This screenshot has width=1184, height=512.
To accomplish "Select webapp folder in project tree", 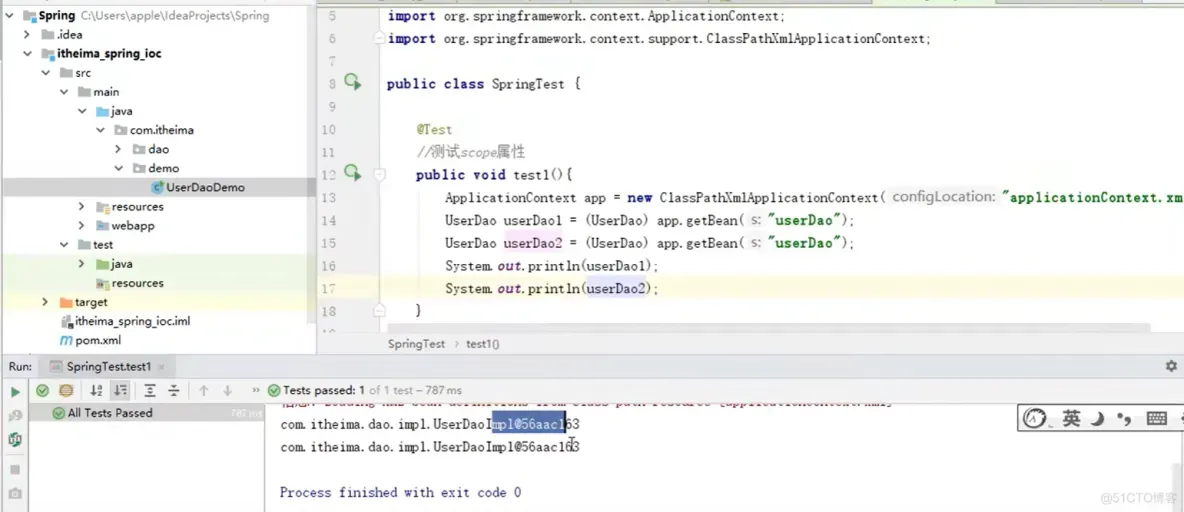I will point(125,225).
